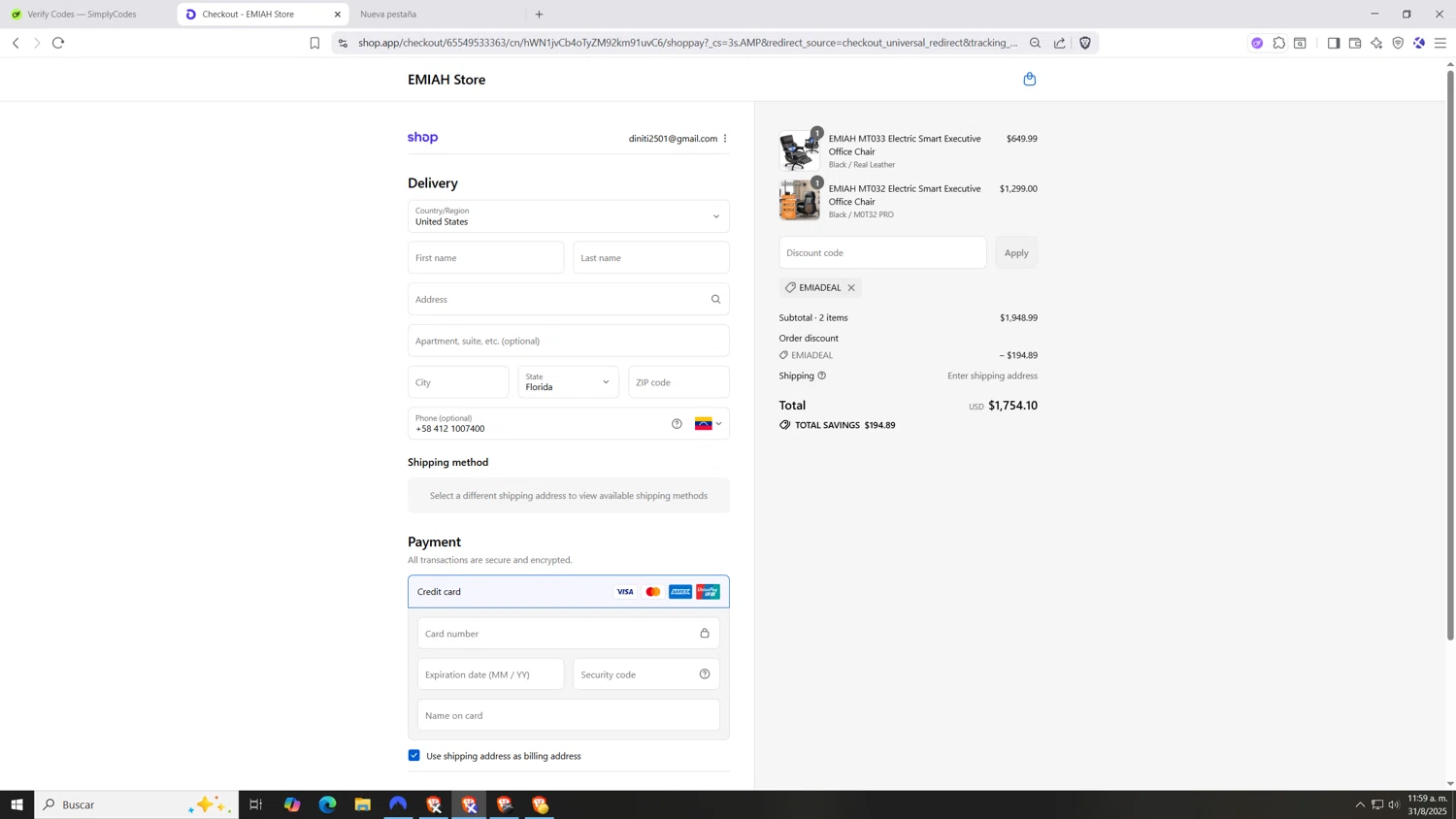Remove the EMIADEAL discount code
Viewport: 1456px width, 819px height.
851,287
